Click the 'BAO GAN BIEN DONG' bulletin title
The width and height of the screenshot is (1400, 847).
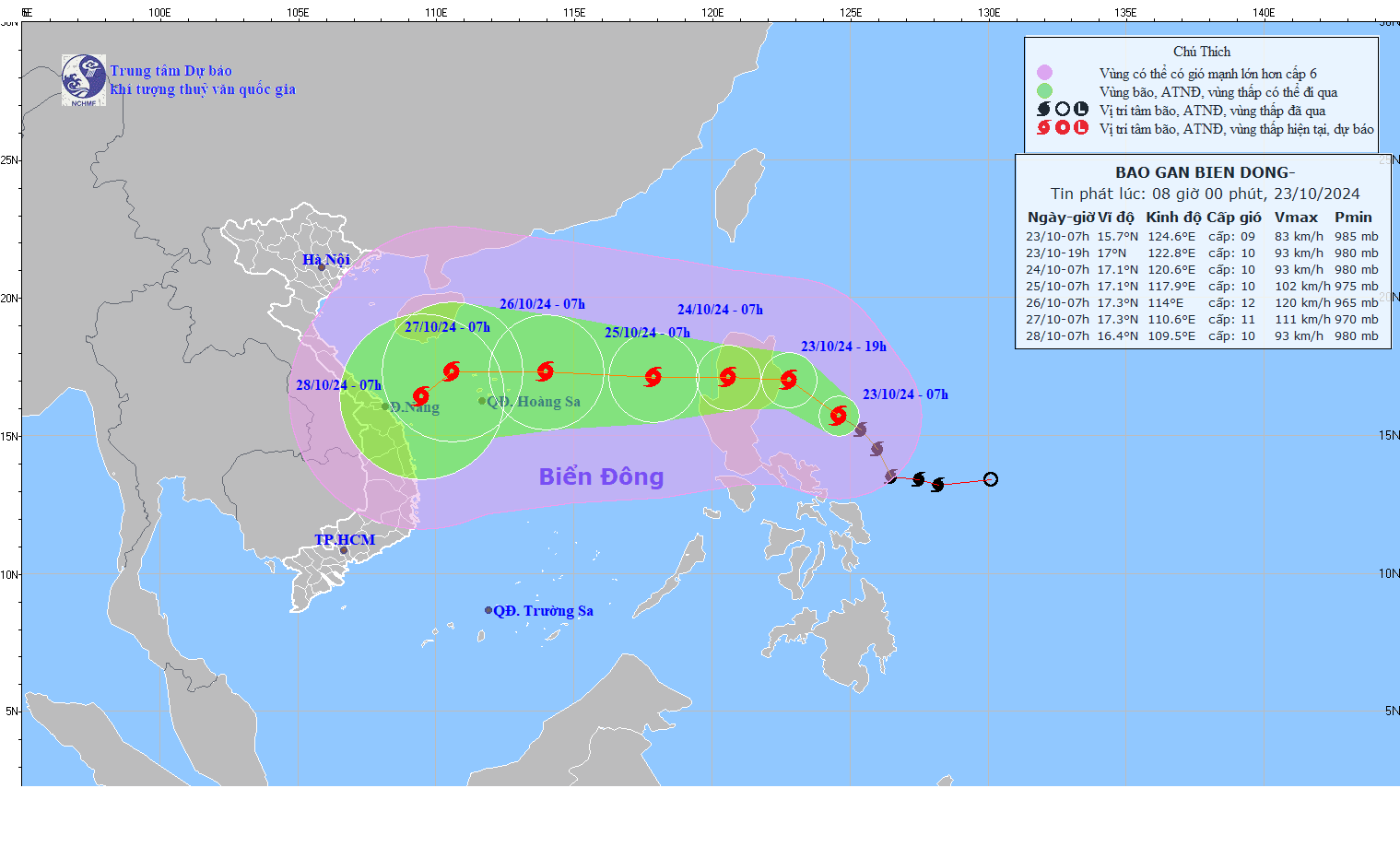[x=1205, y=172]
